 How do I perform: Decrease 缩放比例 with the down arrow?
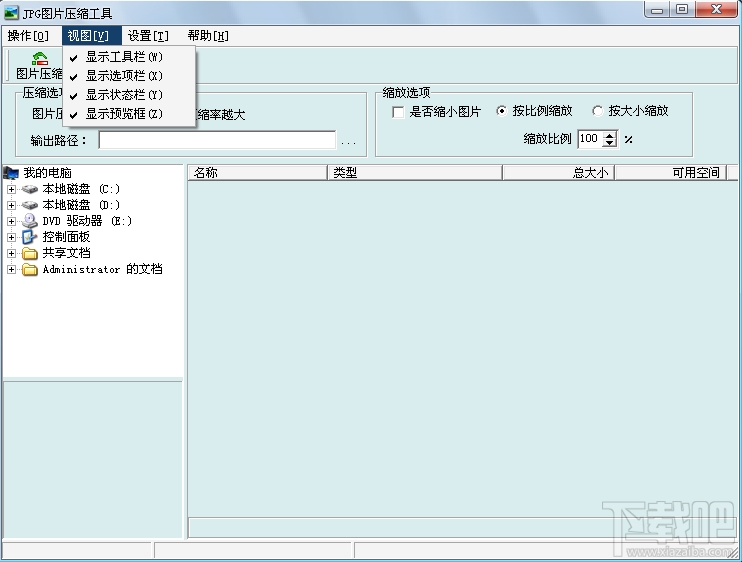point(610,143)
